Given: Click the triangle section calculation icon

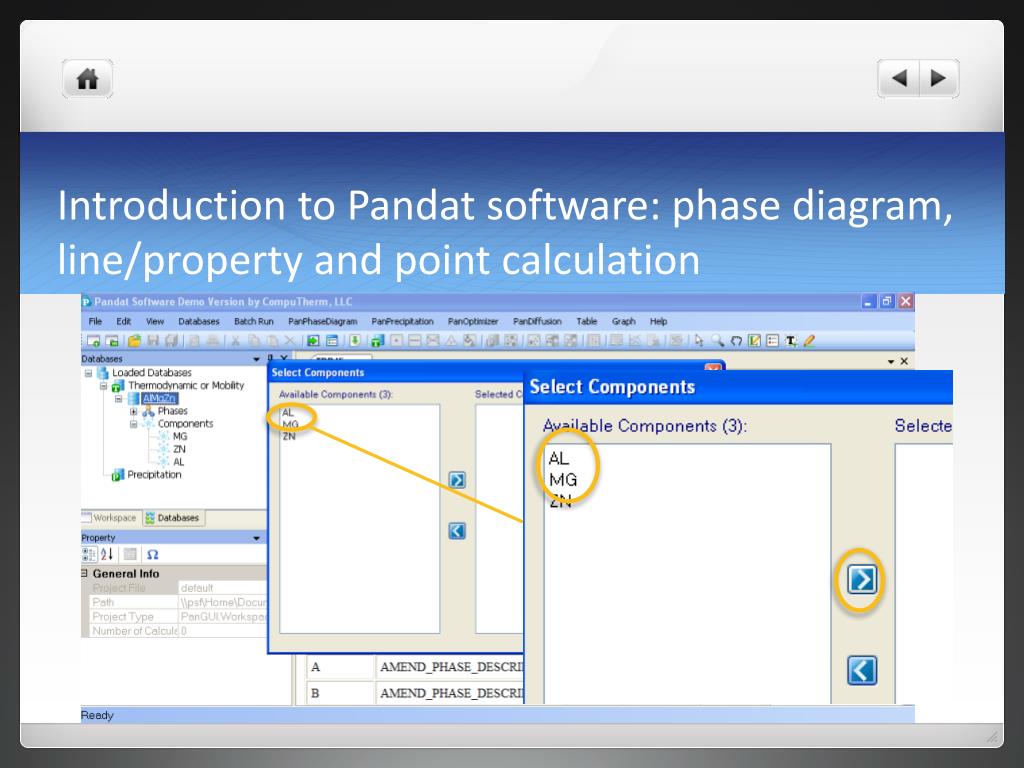Looking at the screenshot, I should [x=451, y=341].
